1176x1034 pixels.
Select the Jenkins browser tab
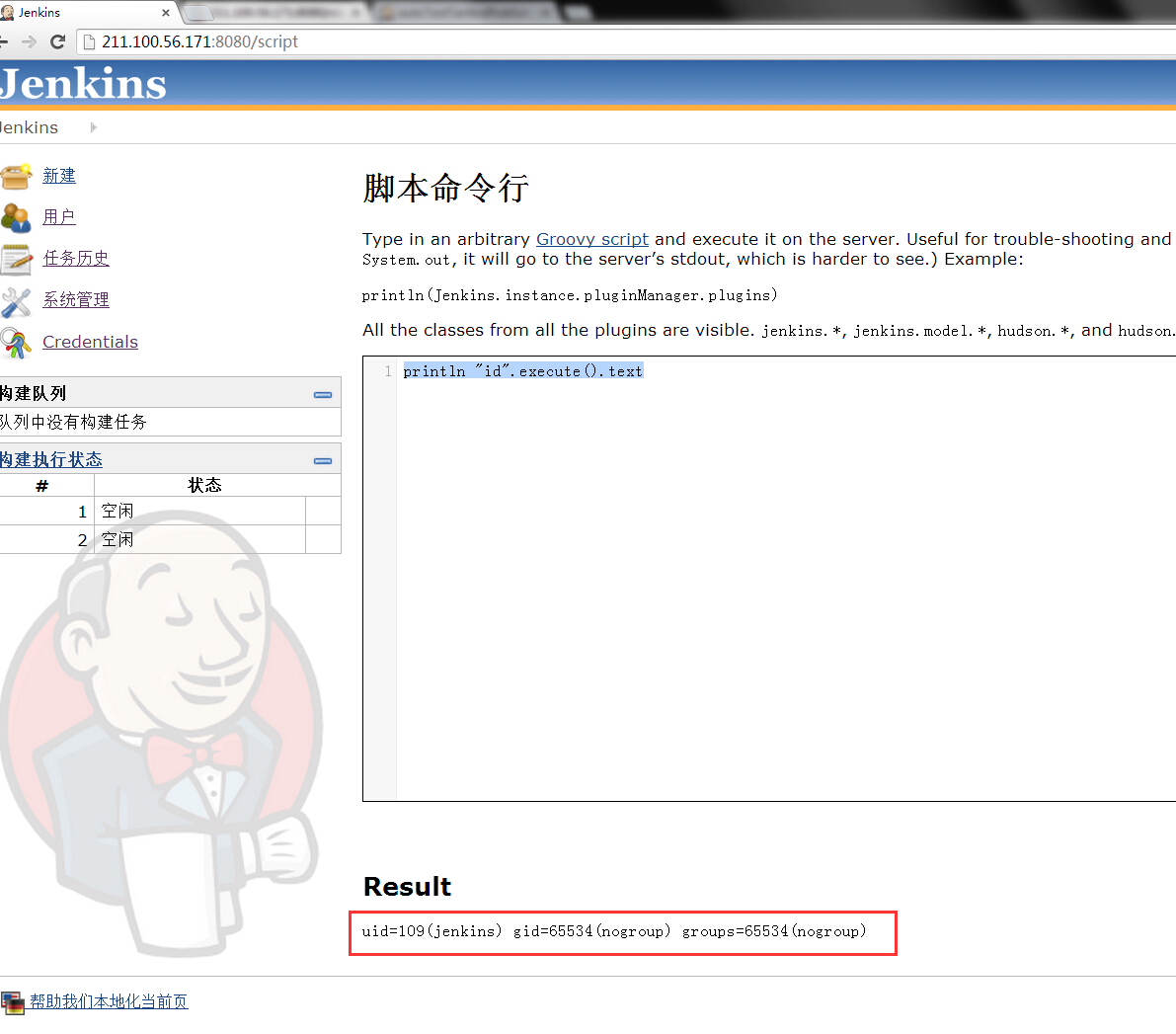(x=86, y=13)
